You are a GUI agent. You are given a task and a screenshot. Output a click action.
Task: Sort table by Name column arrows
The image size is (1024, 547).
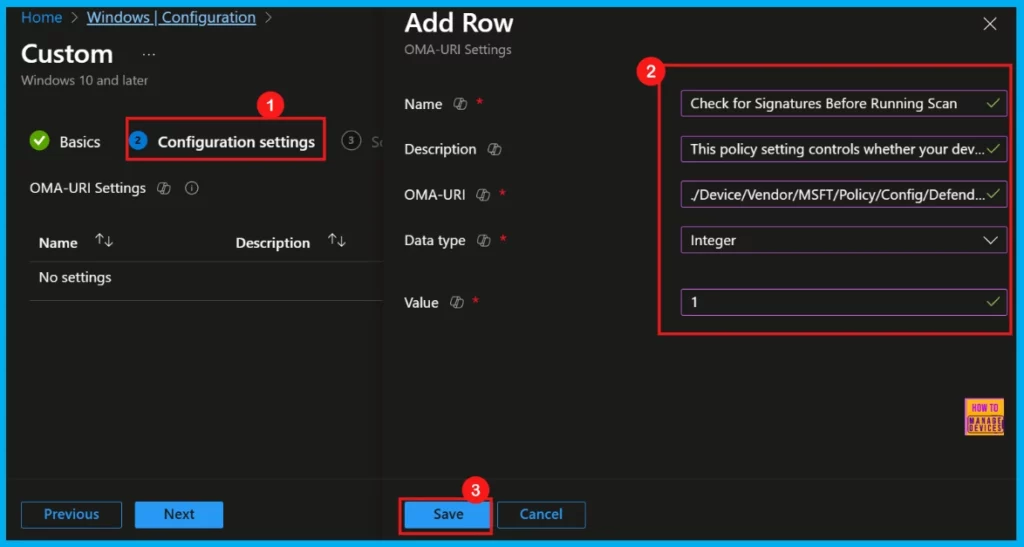tap(104, 241)
